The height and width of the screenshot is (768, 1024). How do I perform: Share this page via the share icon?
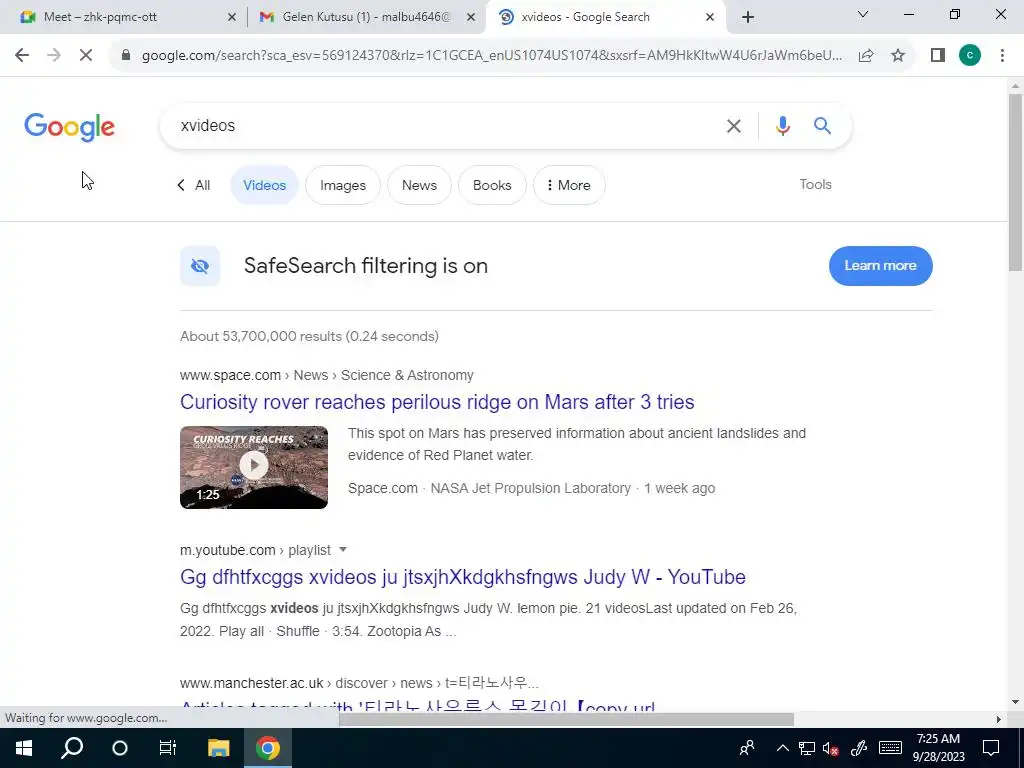click(866, 56)
